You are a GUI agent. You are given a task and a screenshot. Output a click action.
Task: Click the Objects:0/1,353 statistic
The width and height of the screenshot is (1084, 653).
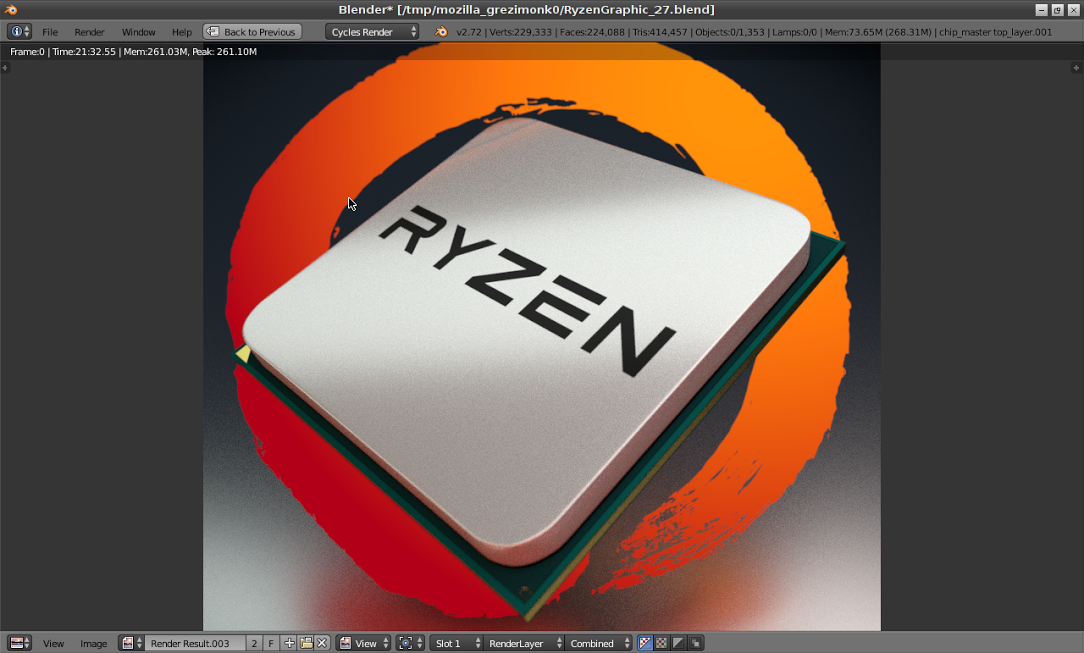click(x=730, y=32)
